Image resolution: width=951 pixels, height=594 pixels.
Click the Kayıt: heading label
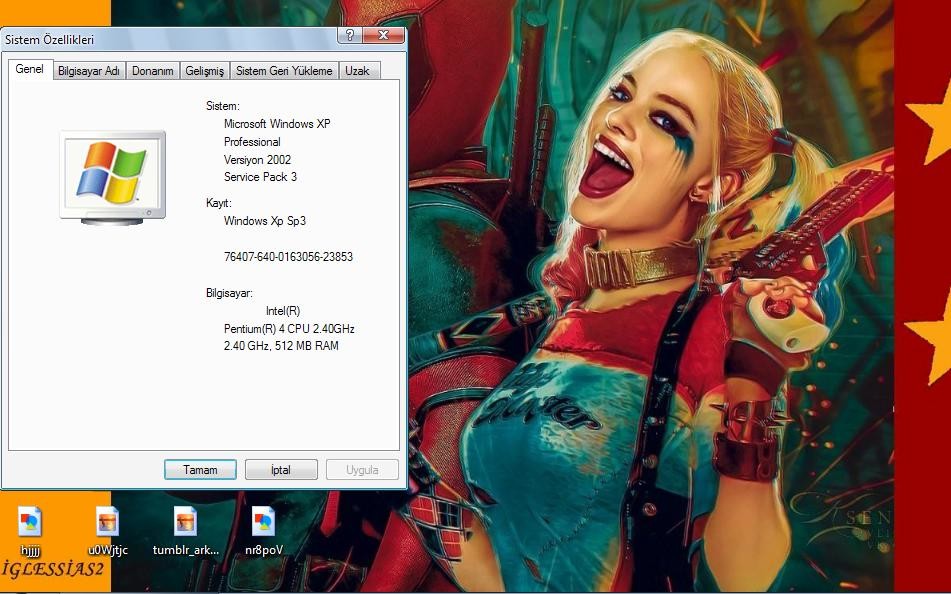tap(219, 203)
